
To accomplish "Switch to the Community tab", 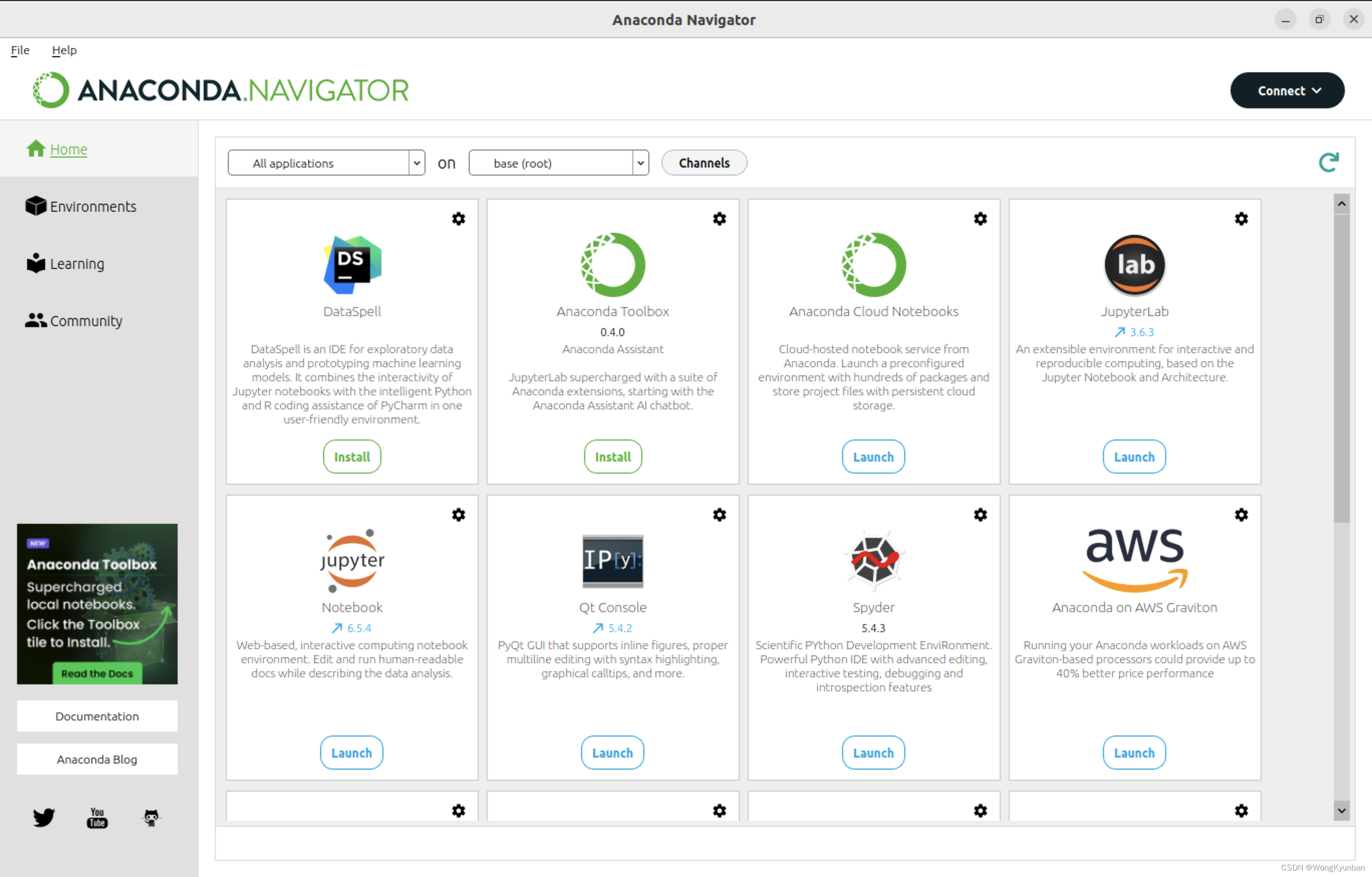I will click(x=87, y=321).
